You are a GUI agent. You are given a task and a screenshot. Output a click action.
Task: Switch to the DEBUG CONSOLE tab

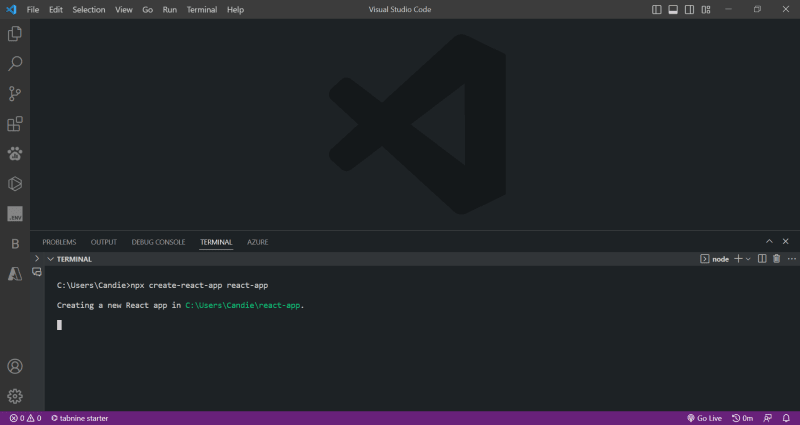(x=158, y=242)
